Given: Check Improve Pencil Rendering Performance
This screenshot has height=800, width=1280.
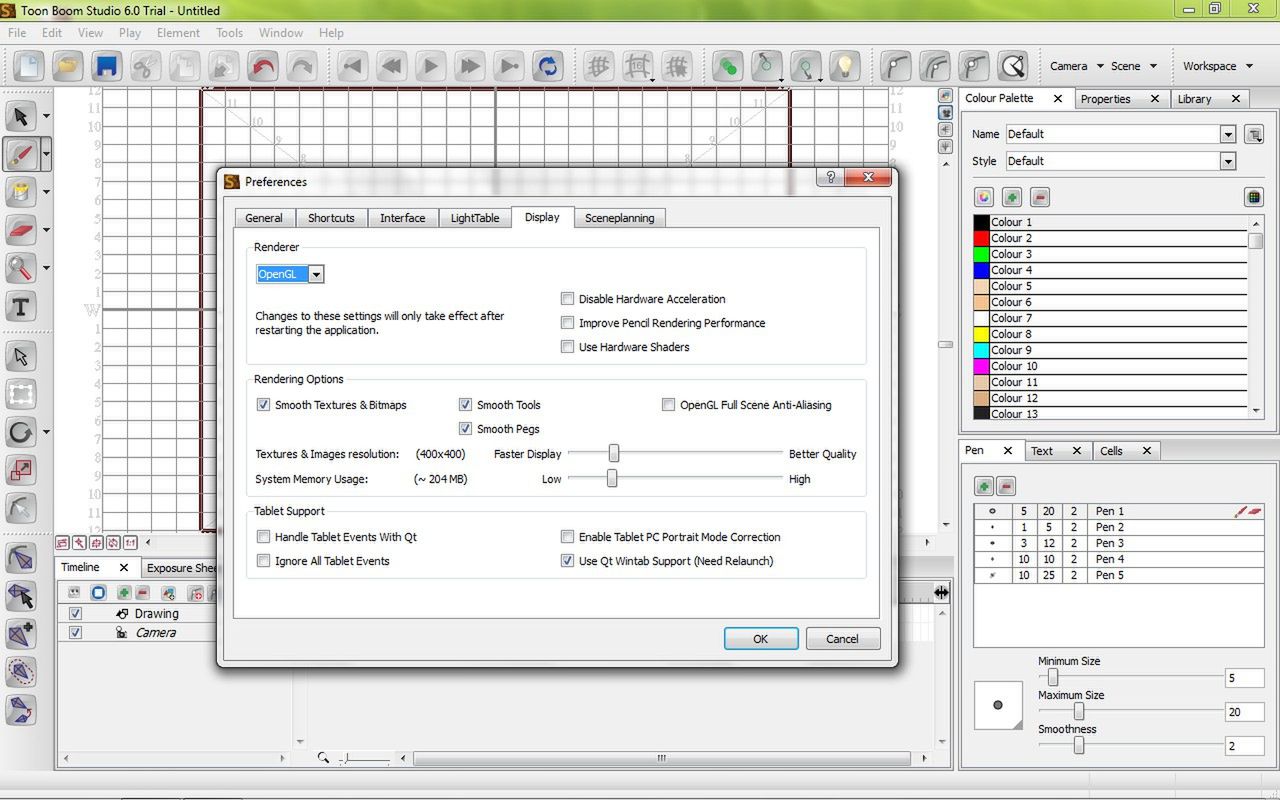Looking at the screenshot, I should tap(568, 323).
